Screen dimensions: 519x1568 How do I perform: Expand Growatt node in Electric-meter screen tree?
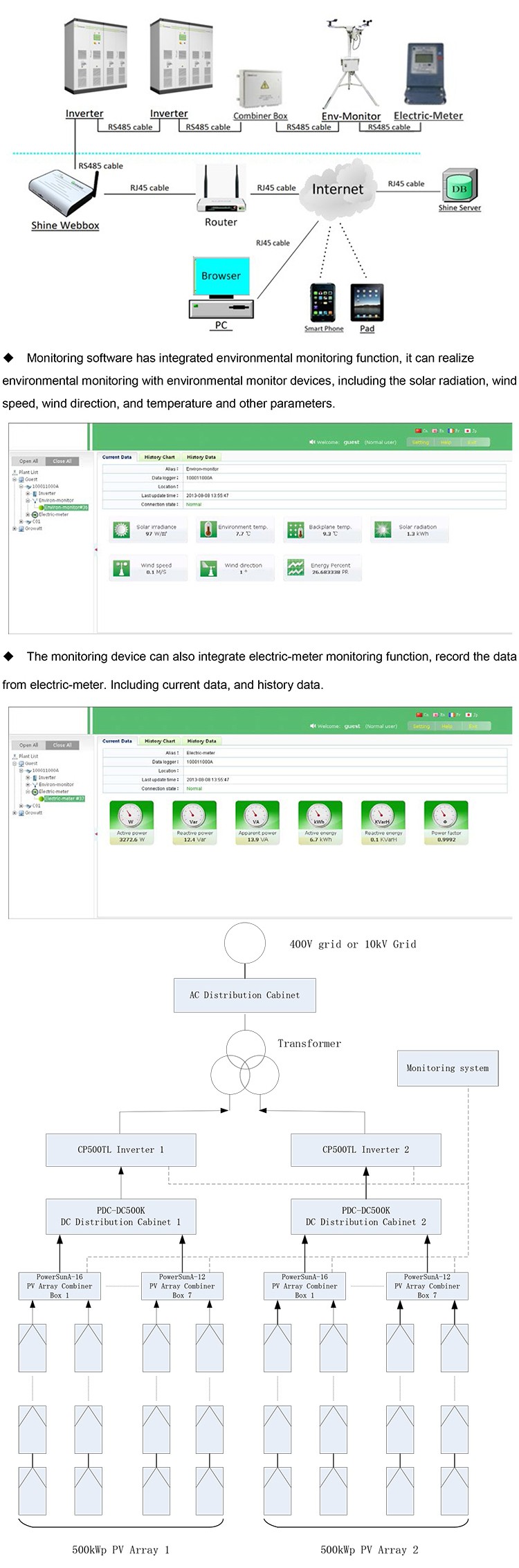click(x=15, y=813)
